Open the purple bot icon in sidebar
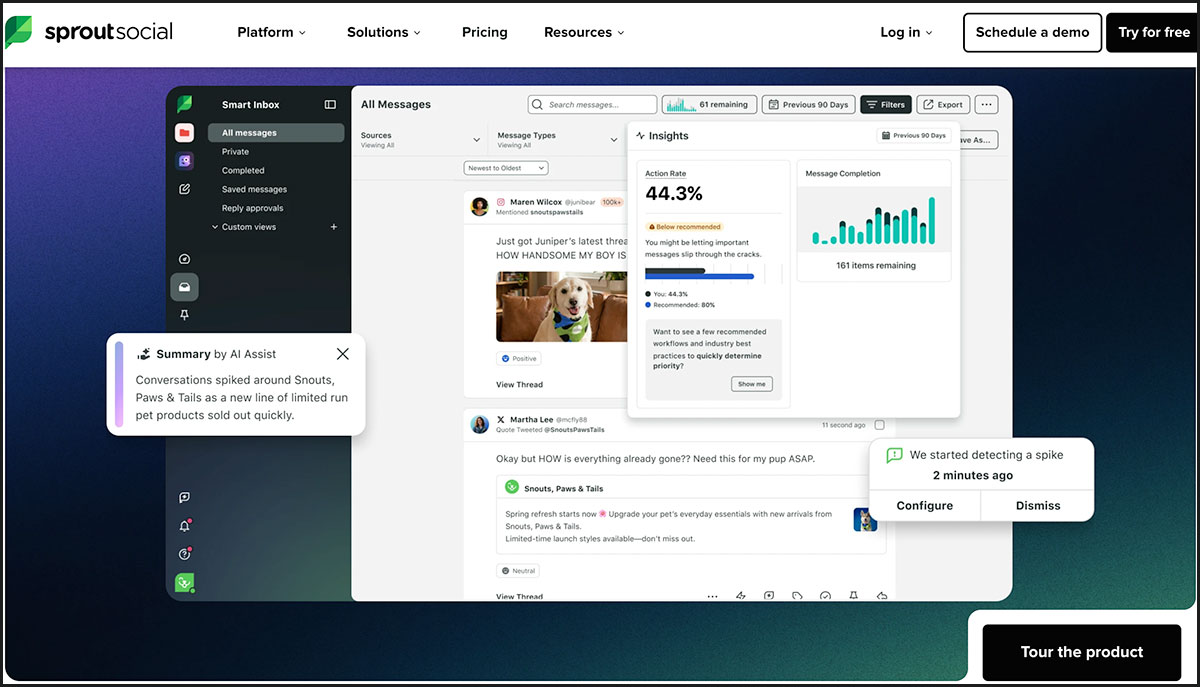 (x=184, y=161)
